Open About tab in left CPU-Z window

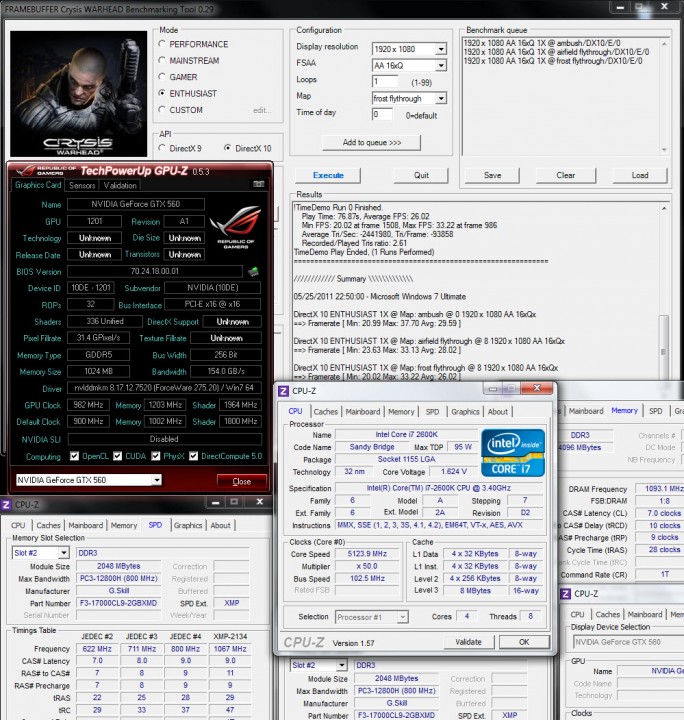pyautogui.click(x=220, y=525)
